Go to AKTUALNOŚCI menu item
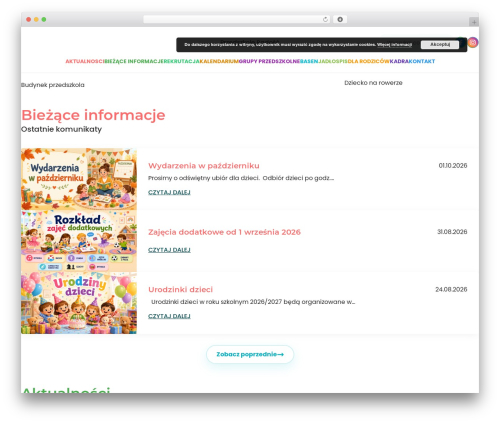500x423 pixels. [x=85, y=61]
